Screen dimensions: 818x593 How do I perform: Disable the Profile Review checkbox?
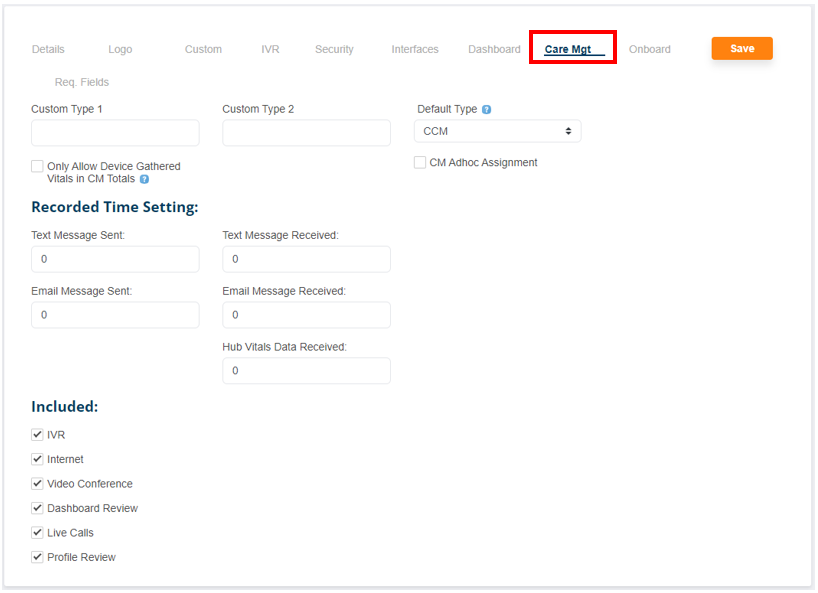pyautogui.click(x=38, y=557)
